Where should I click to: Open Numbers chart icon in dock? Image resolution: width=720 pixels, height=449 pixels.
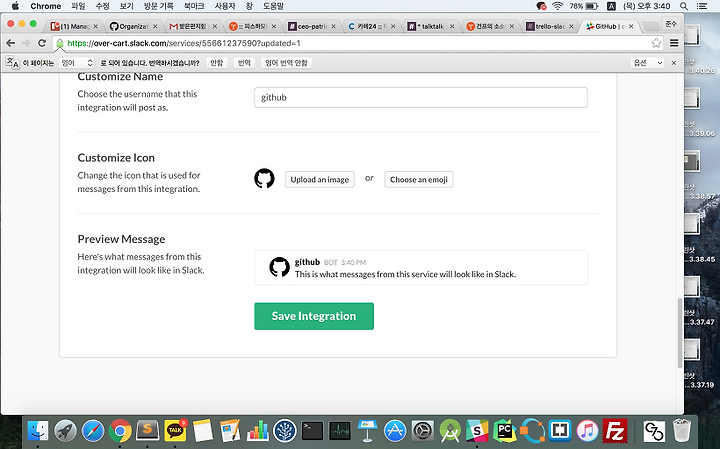click(258, 431)
